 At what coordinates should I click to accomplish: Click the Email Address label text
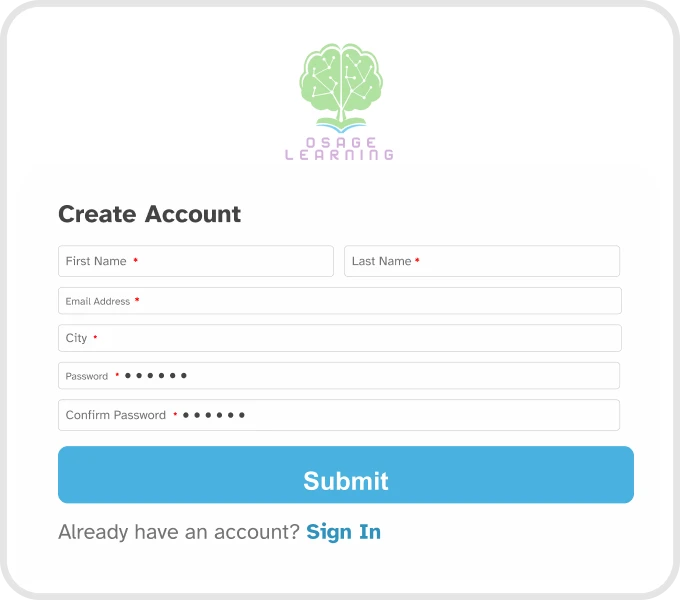[98, 301]
